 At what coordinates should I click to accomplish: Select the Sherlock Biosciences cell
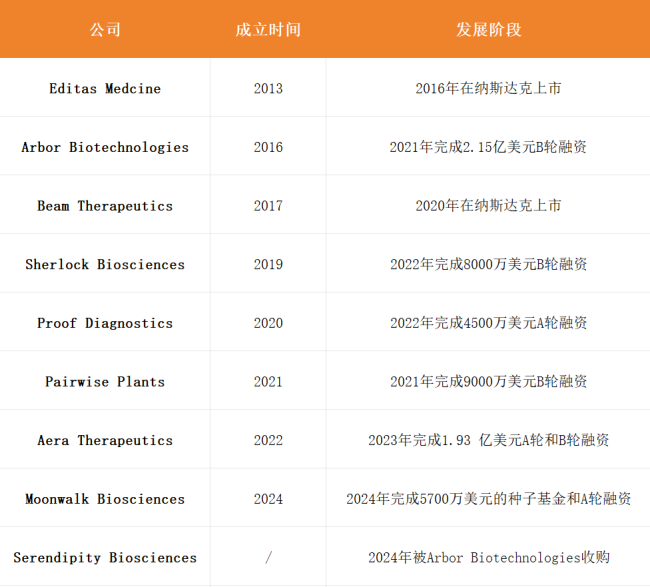[x=105, y=264]
